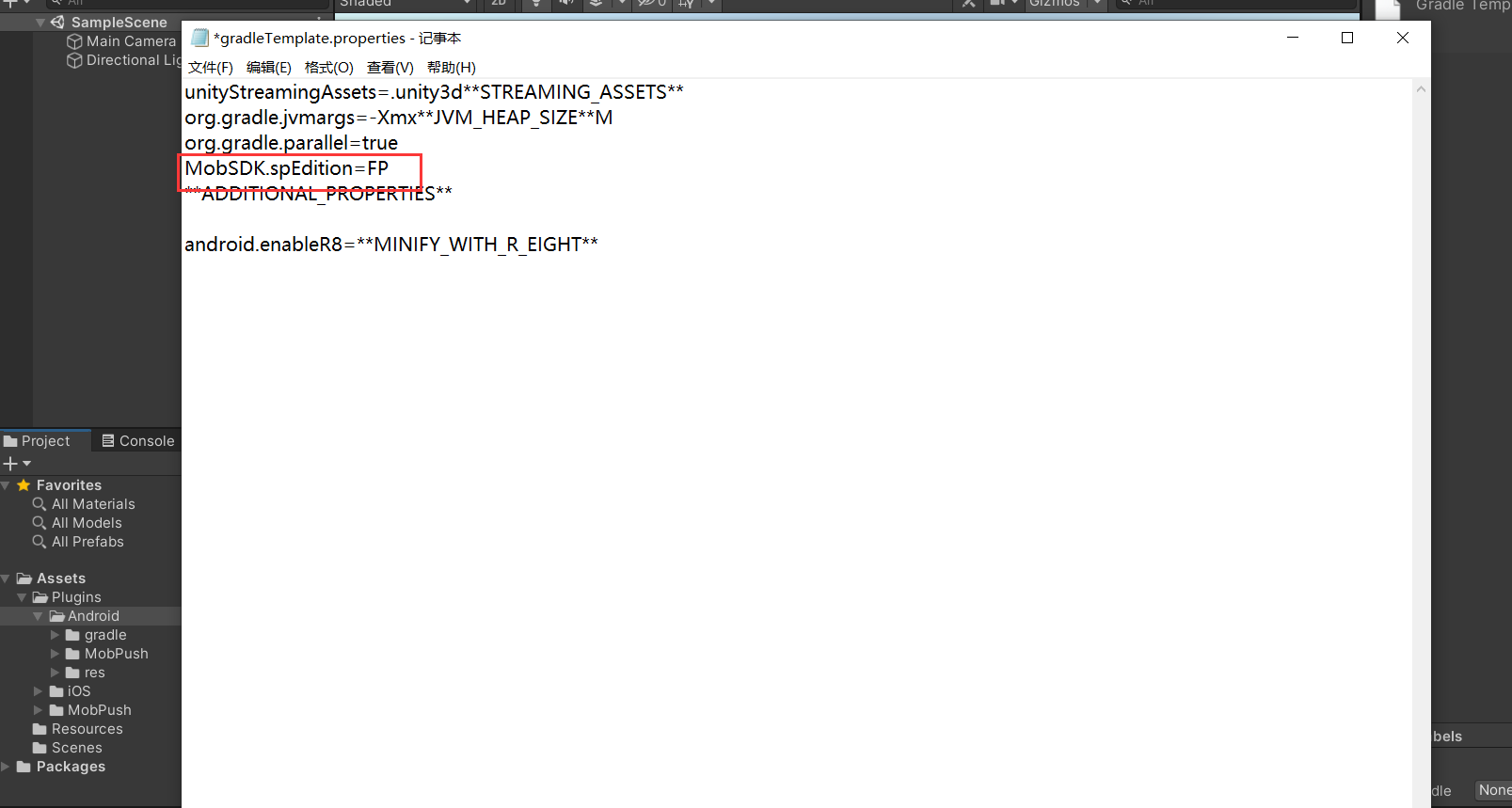
Task: Click the org.gradle.parallel=true line
Action: [x=291, y=143]
